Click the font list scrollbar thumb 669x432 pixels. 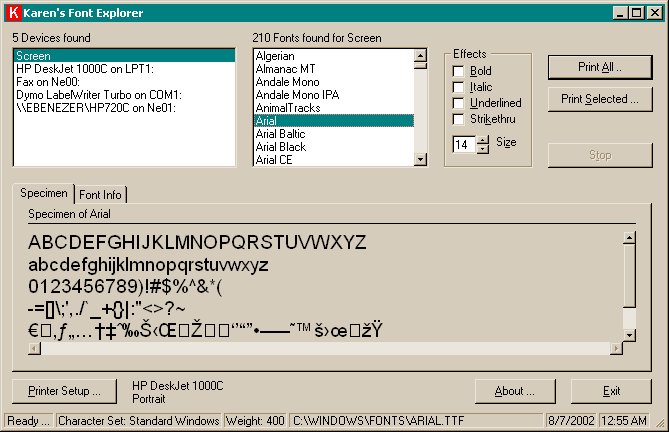tap(420, 65)
